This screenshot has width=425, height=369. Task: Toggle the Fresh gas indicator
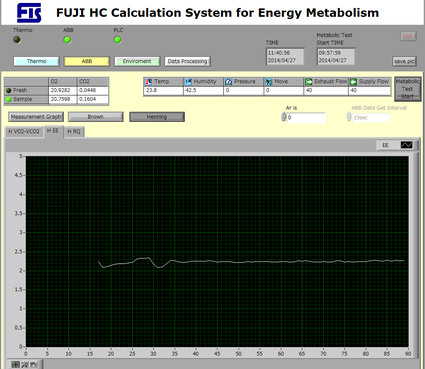coord(9,90)
